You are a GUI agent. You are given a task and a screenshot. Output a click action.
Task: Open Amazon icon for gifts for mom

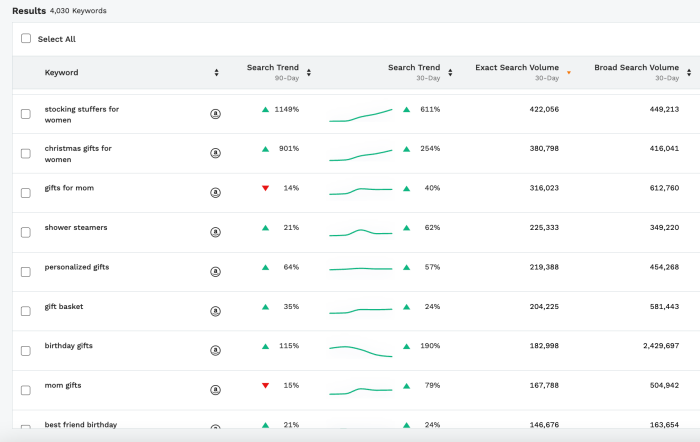tap(215, 193)
